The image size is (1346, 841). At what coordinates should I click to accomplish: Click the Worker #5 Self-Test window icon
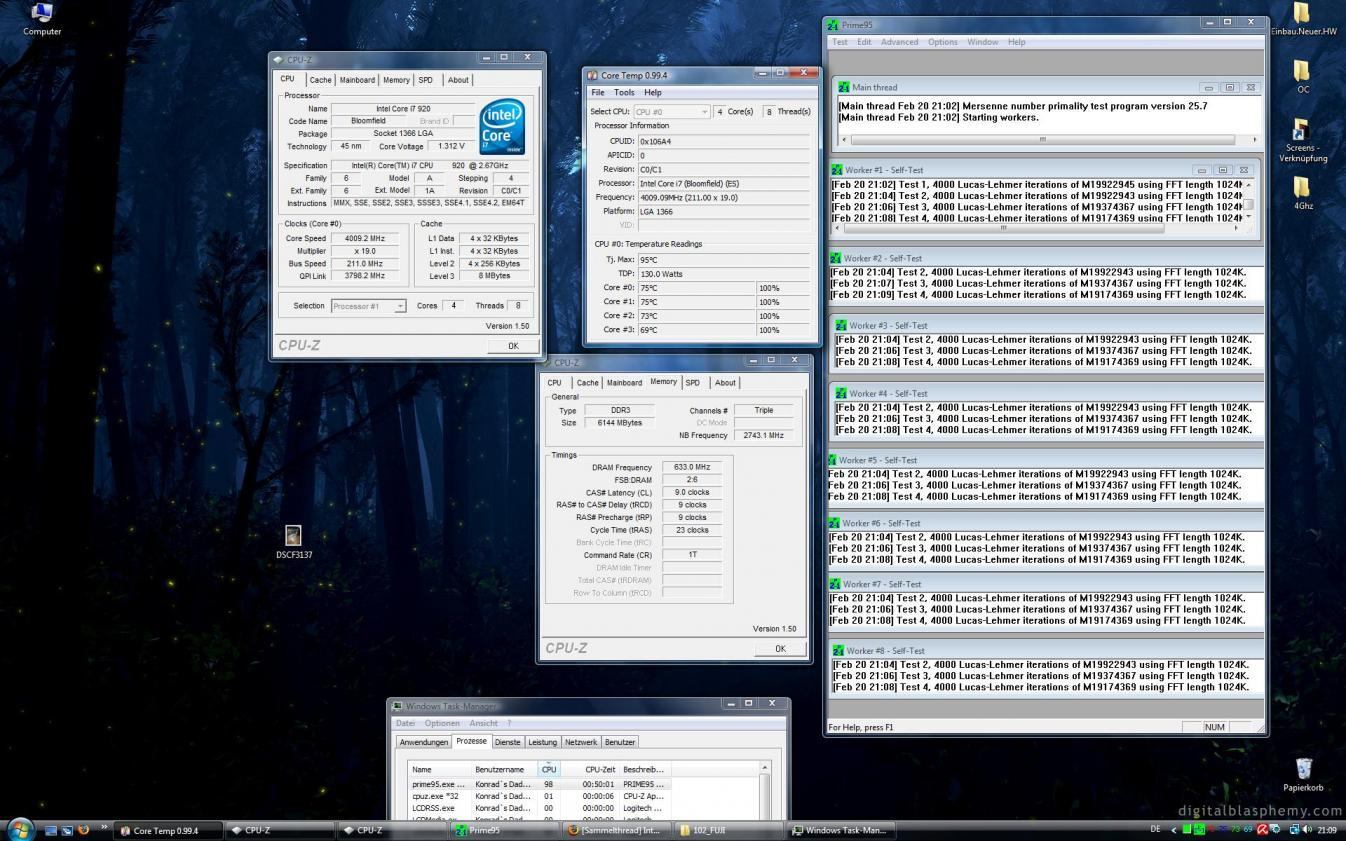[833, 460]
